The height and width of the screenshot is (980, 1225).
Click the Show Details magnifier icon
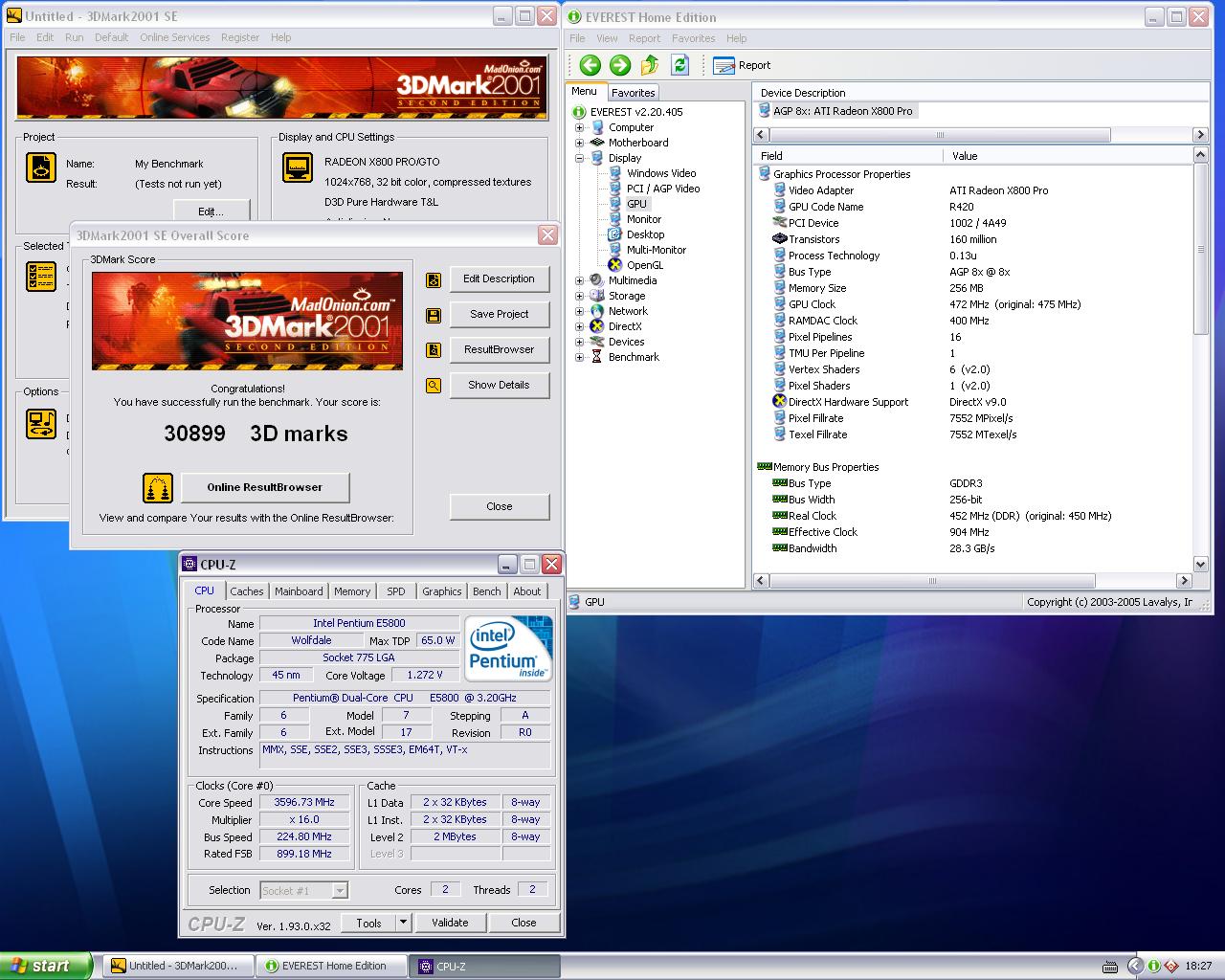[434, 386]
